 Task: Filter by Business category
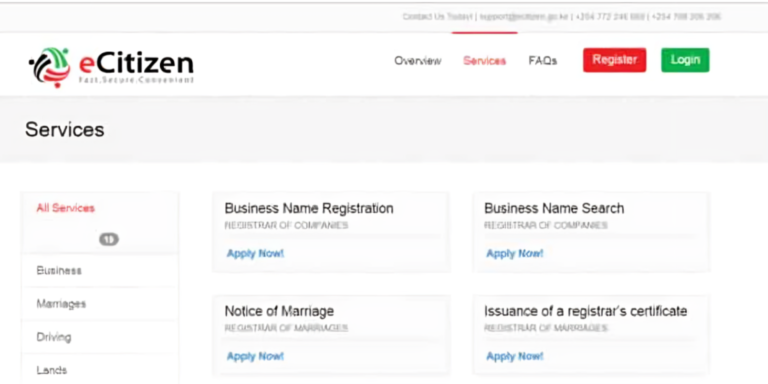(59, 270)
